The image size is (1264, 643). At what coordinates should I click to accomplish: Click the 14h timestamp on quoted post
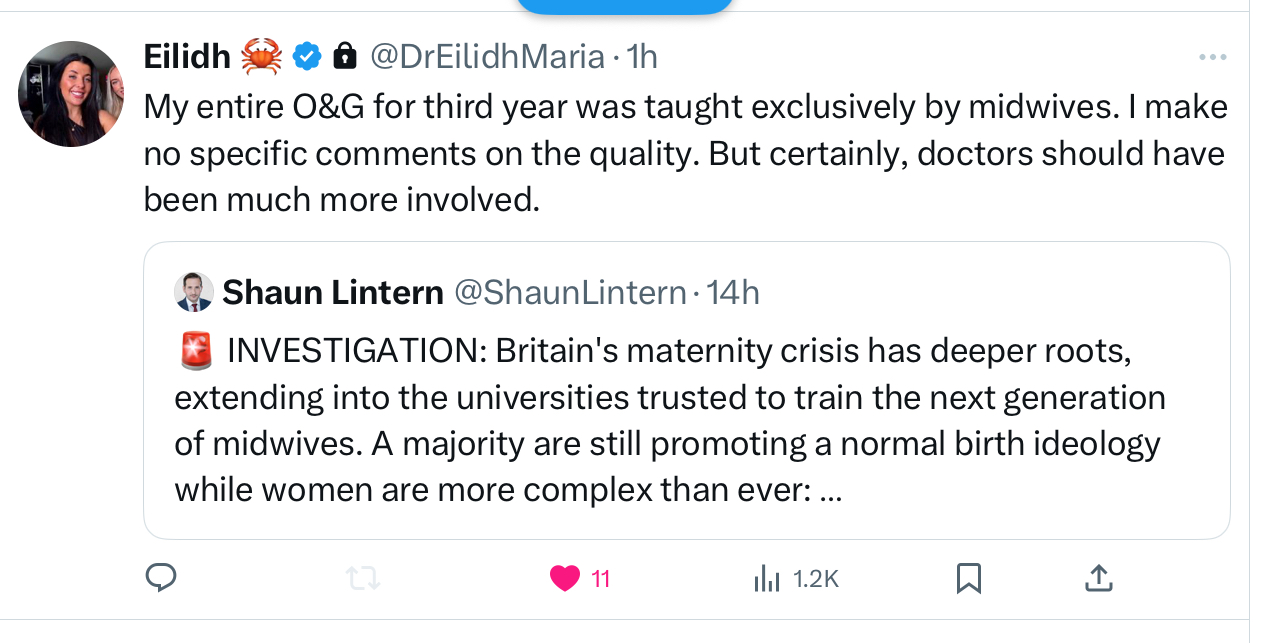[733, 292]
